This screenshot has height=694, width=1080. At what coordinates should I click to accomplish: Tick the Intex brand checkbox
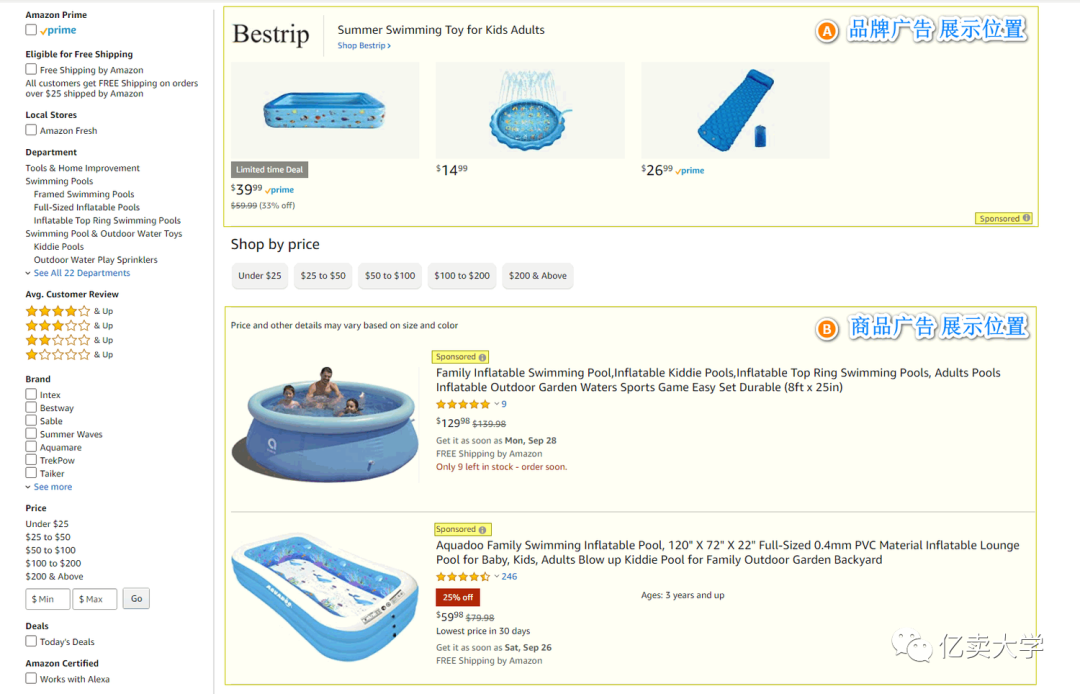tap(31, 395)
